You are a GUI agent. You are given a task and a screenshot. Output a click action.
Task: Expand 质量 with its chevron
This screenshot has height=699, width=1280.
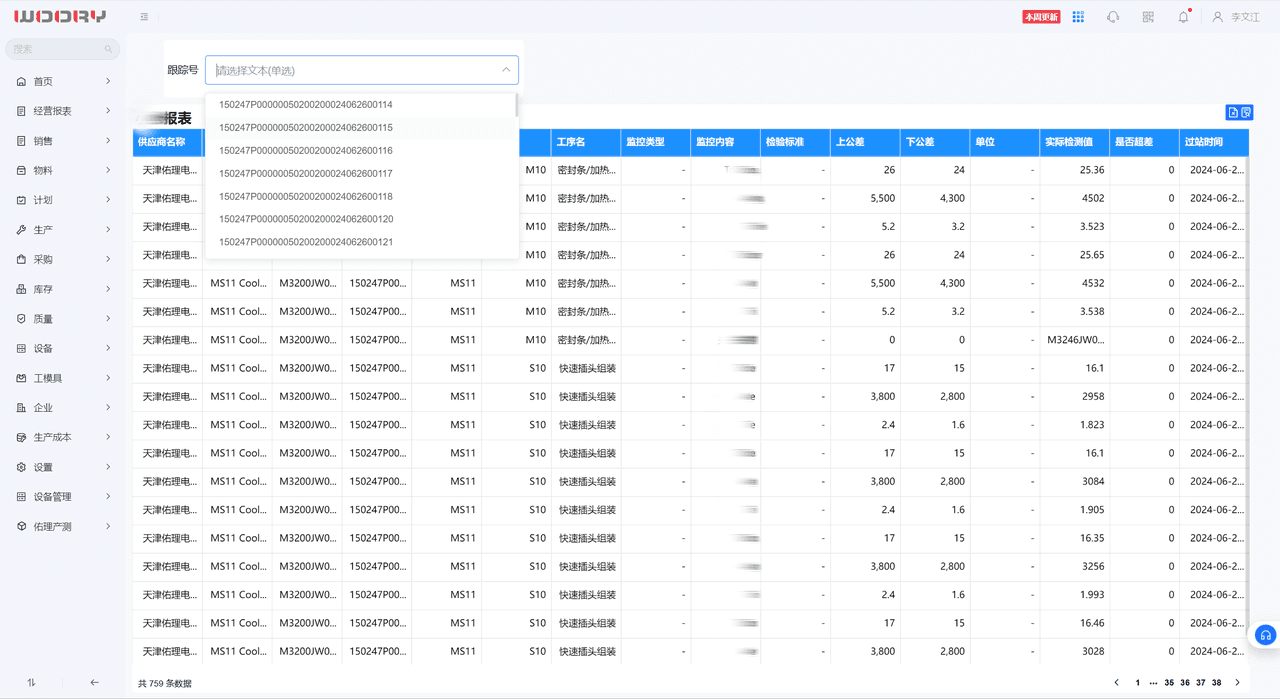pos(108,319)
